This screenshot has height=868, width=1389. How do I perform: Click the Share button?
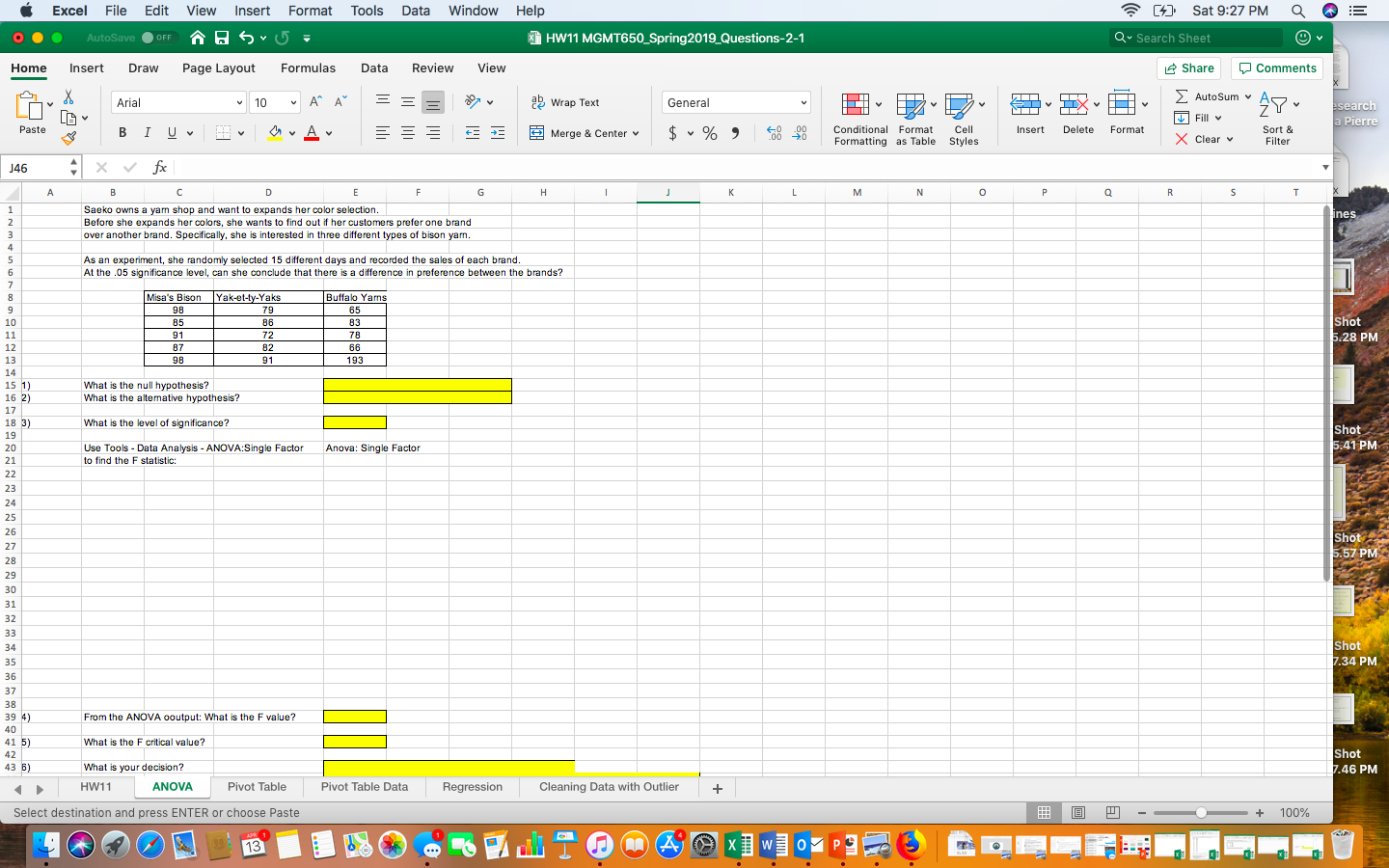point(1188,68)
